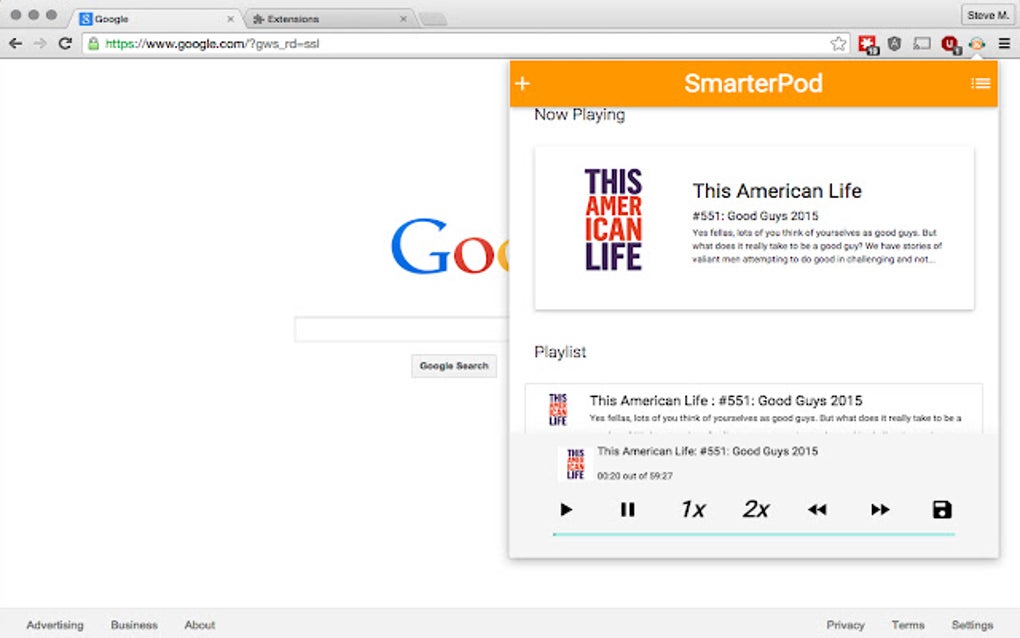Open a new tab
This screenshot has width=1020, height=638.
[433, 20]
